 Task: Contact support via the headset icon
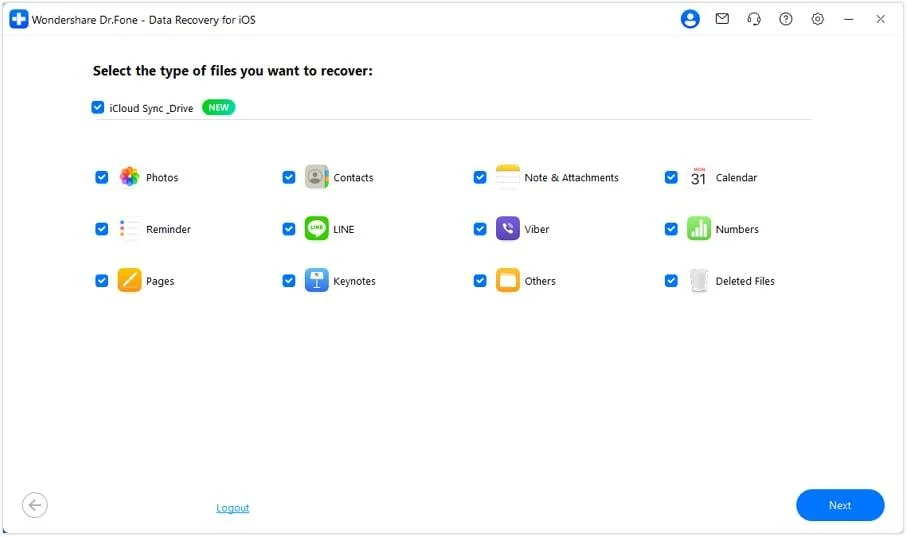pos(754,19)
